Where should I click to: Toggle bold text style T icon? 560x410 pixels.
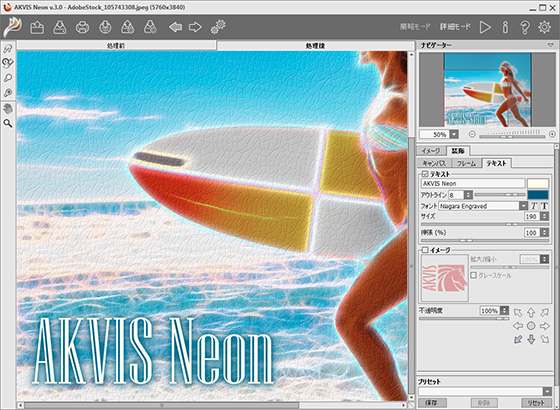[544, 206]
